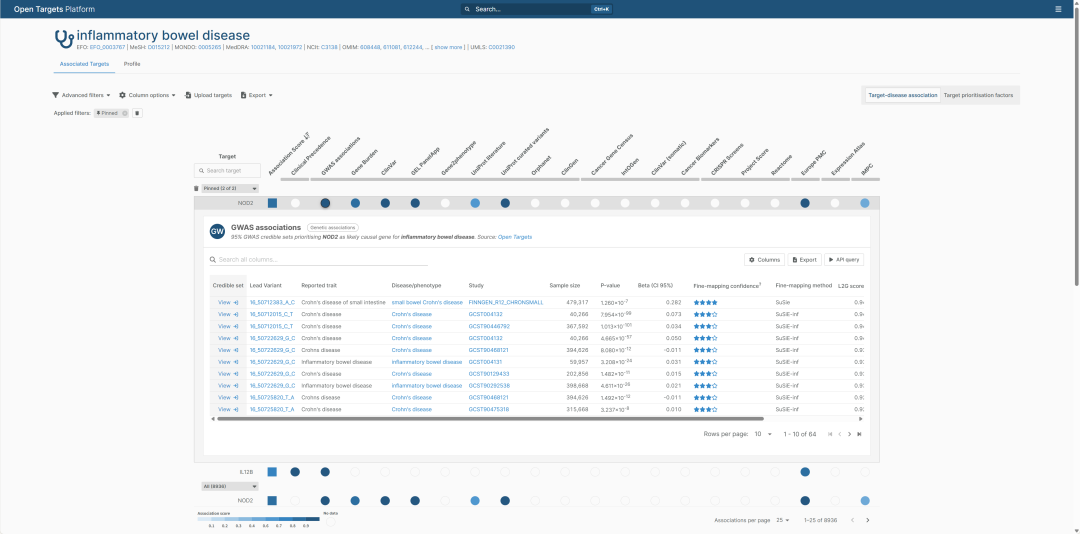1080x534 pixels.
Task: Click the GWAS panel Export button
Action: coord(804,260)
